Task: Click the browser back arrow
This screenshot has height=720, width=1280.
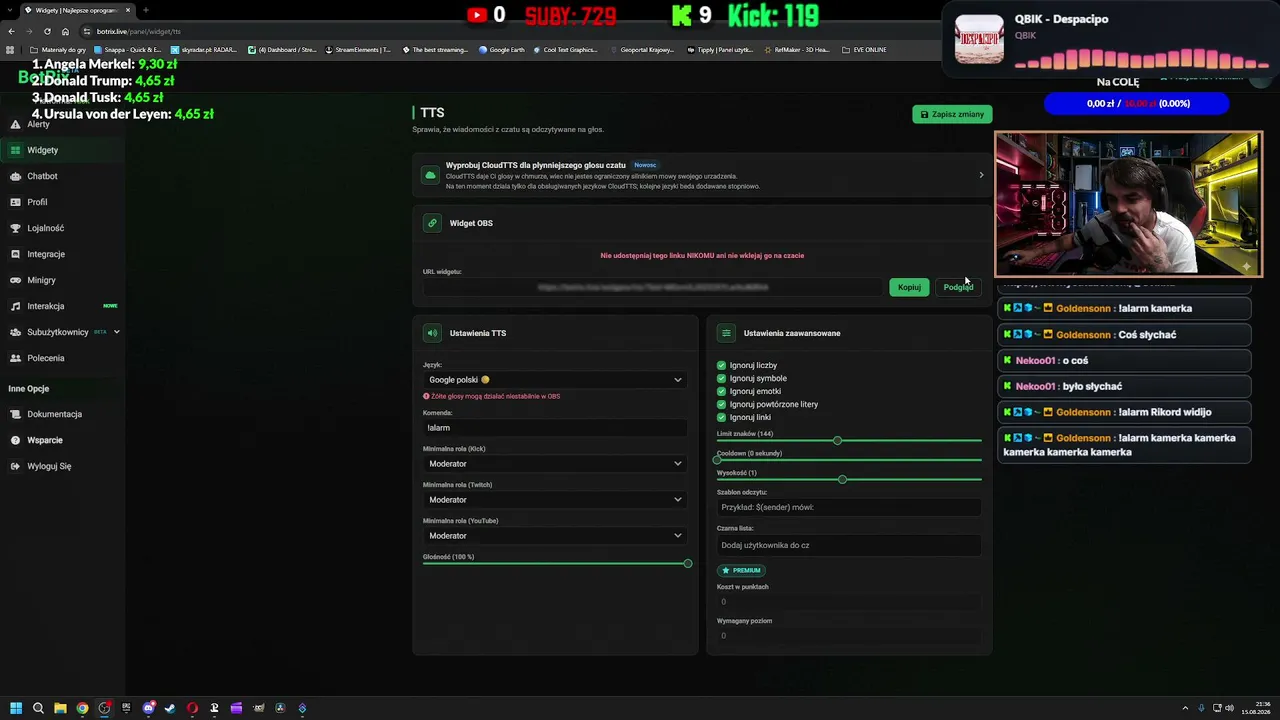Action: pyautogui.click(x=11, y=31)
